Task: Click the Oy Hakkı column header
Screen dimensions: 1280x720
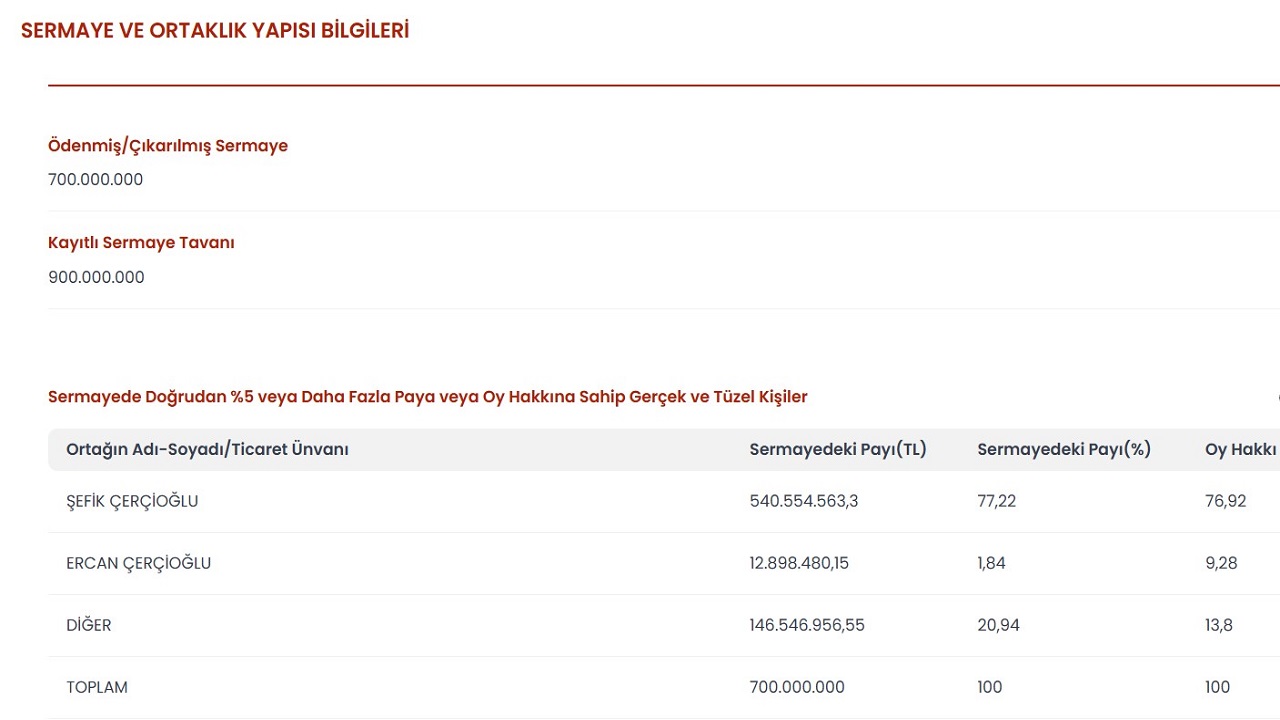Action: (x=1240, y=450)
